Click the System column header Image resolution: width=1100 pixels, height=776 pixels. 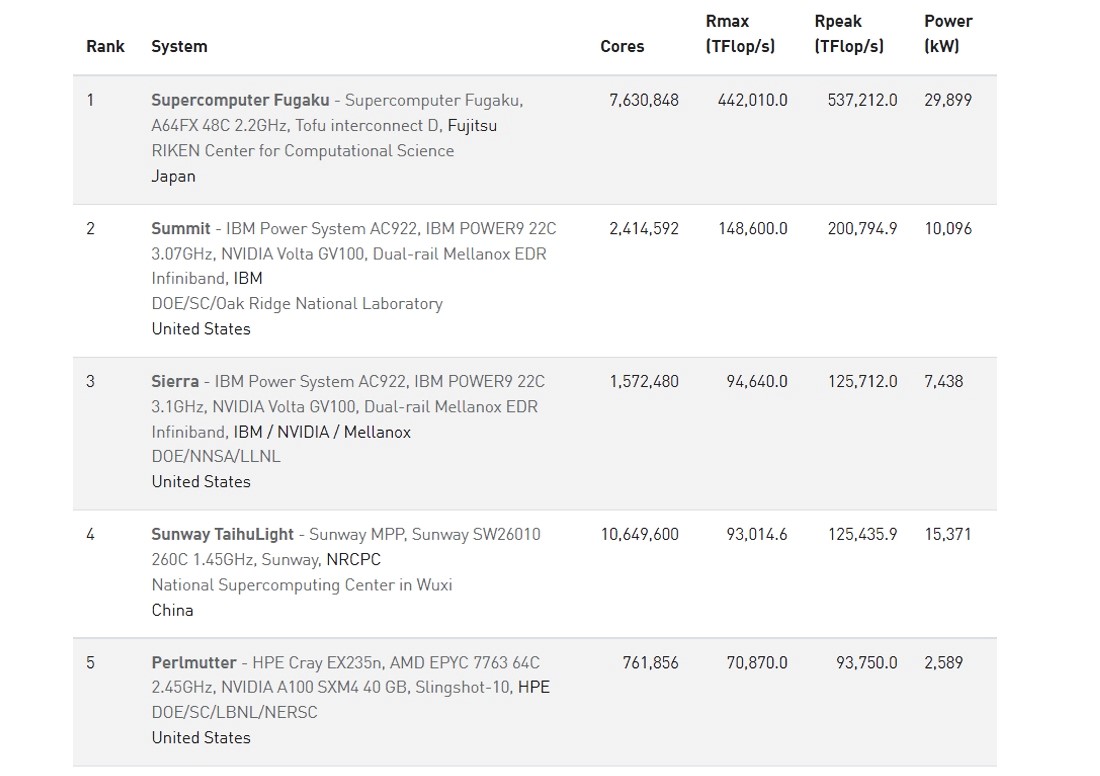(180, 46)
